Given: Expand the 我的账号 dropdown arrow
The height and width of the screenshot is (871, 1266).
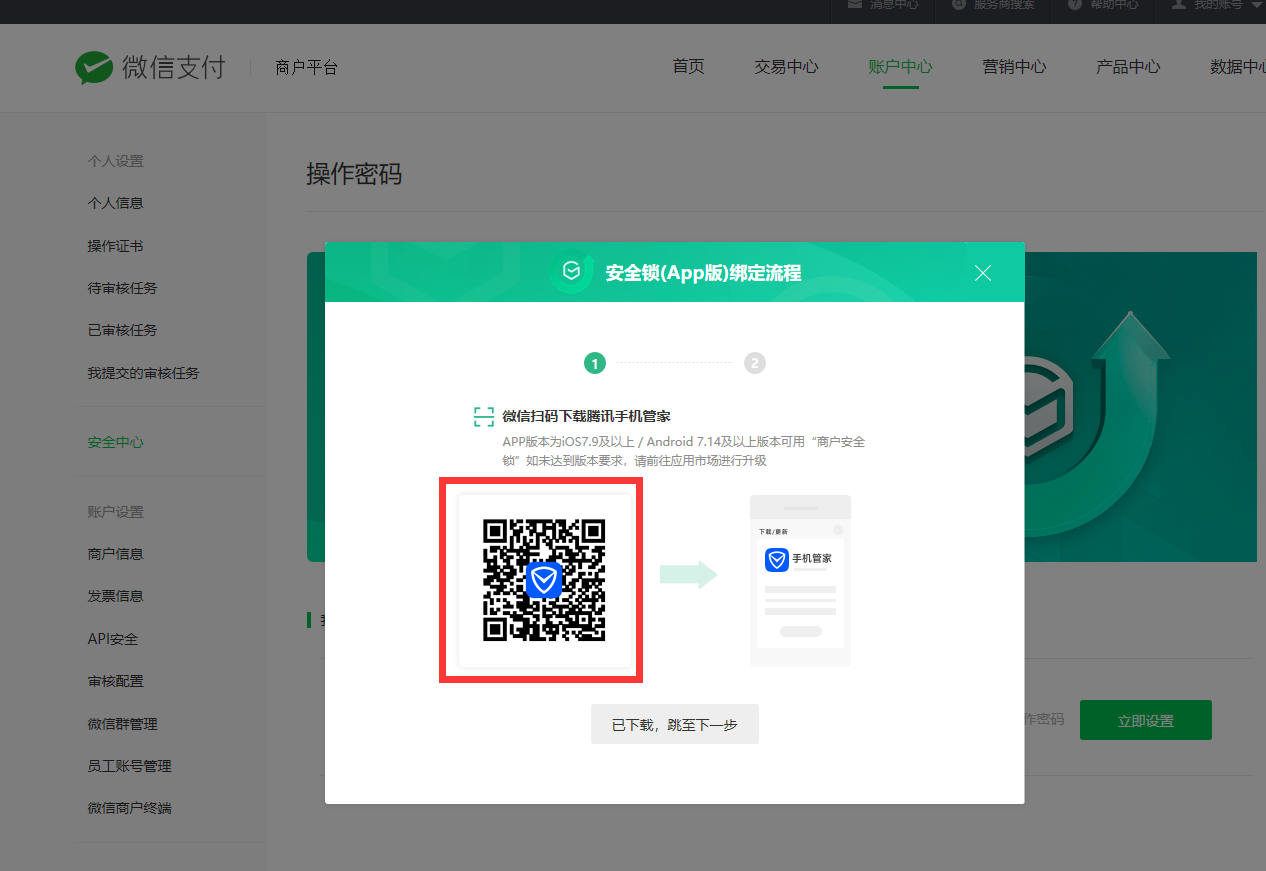Looking at the screenshot, I should (1257, 5).
